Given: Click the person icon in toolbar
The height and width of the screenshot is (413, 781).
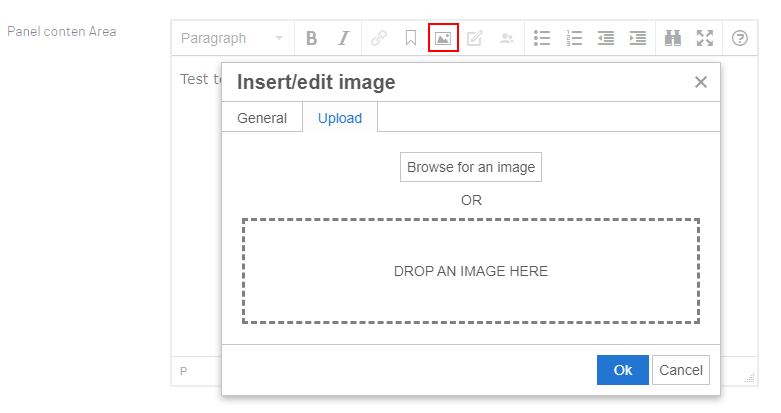Looking at the screenshot, I should pyautogui.click(x=507, y=38).
